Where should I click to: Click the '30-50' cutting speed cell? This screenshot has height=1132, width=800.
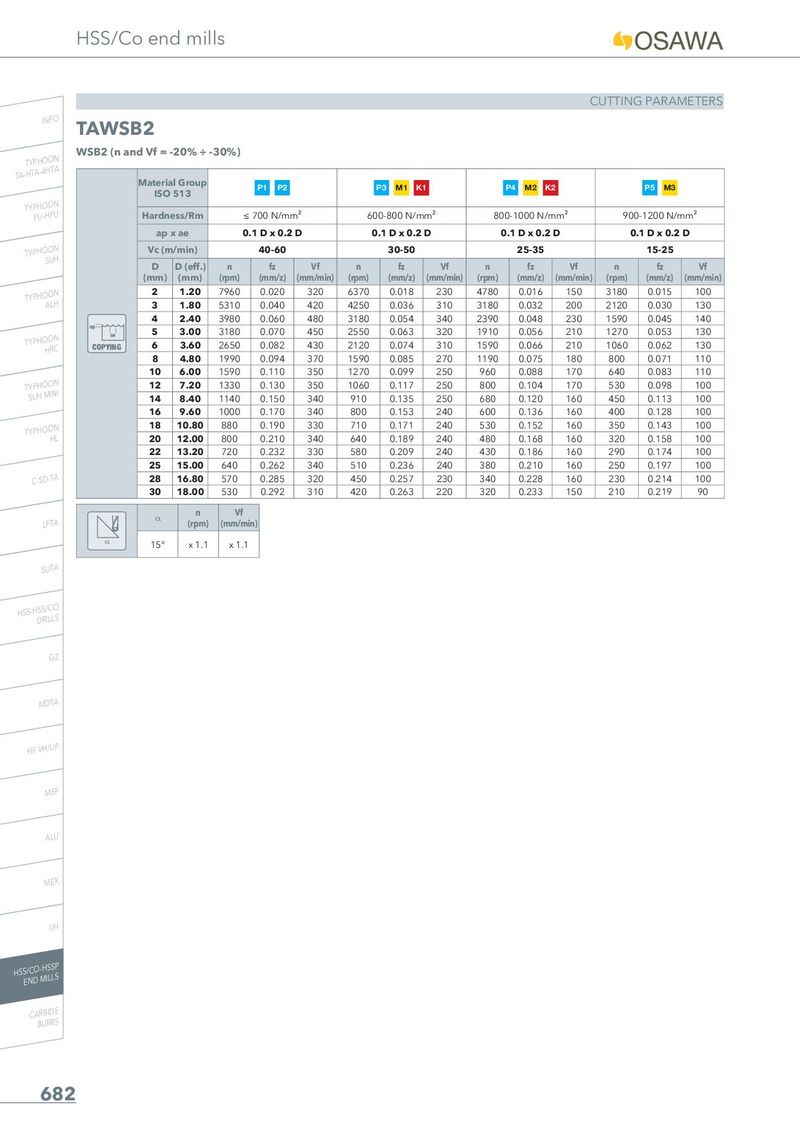pos(401,250)
